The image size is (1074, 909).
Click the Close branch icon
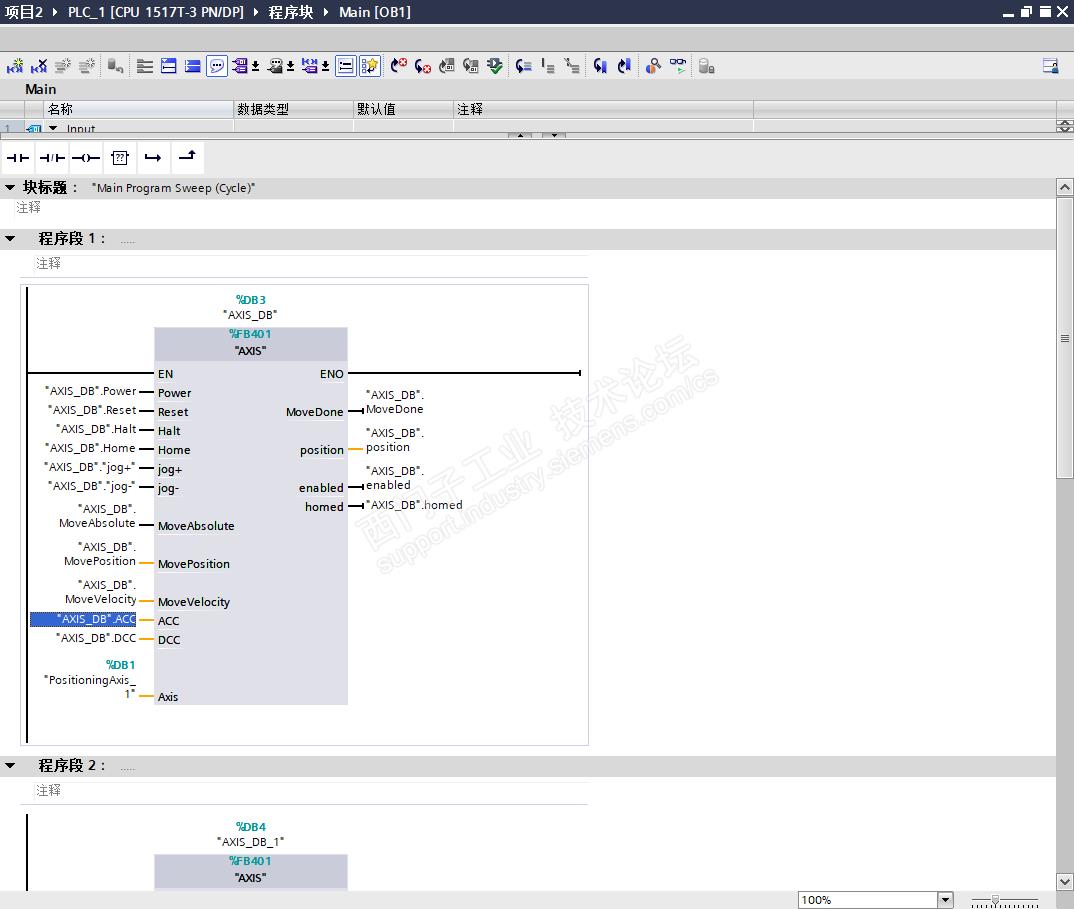pyautogui.click(x=187, y=158)
